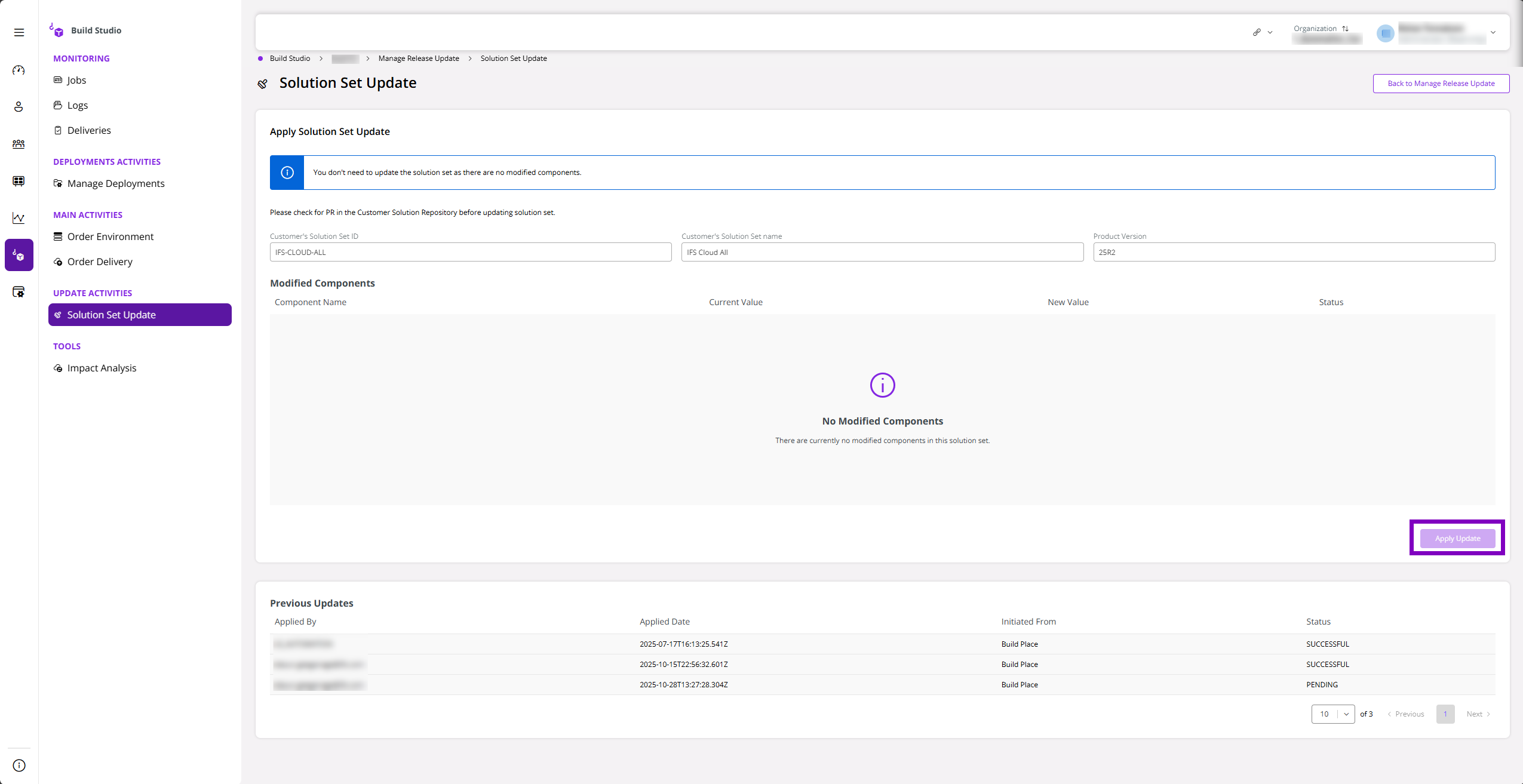Expand the user account chevron at top right

coord(1492,32)
